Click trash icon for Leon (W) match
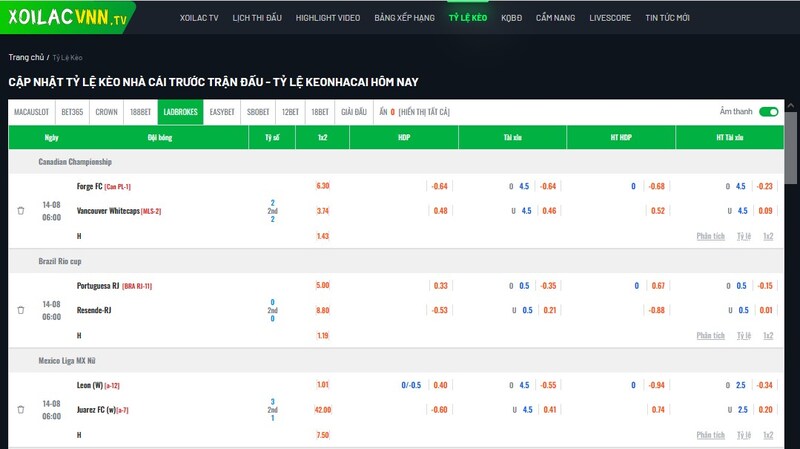Screen dimensions: 800x449 click(x=21, y=410)
